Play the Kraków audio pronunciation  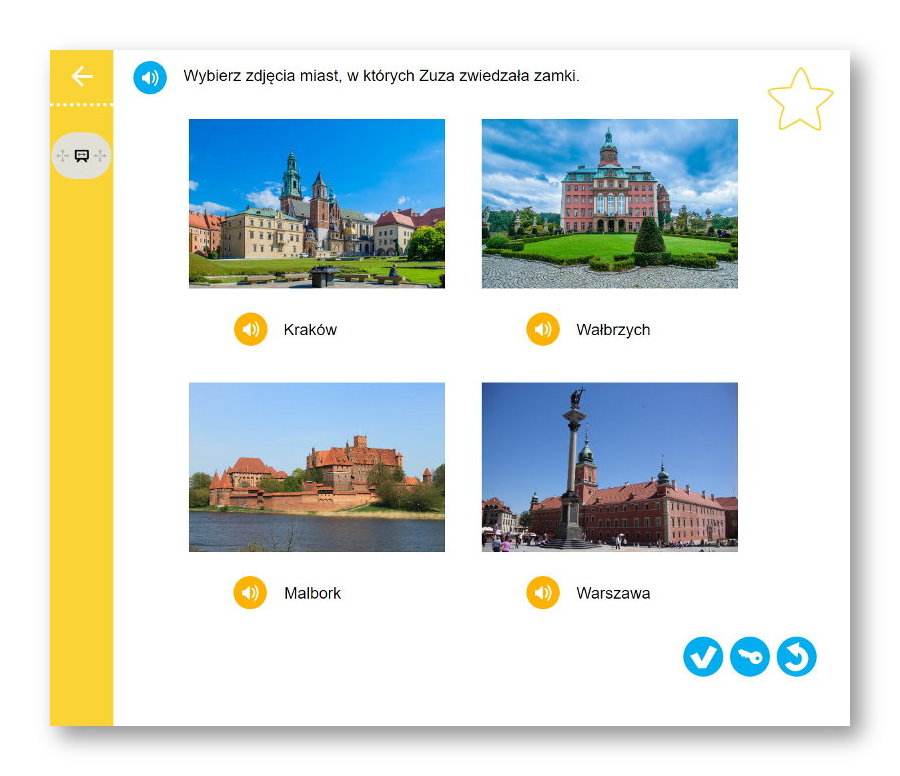(251, 329)
